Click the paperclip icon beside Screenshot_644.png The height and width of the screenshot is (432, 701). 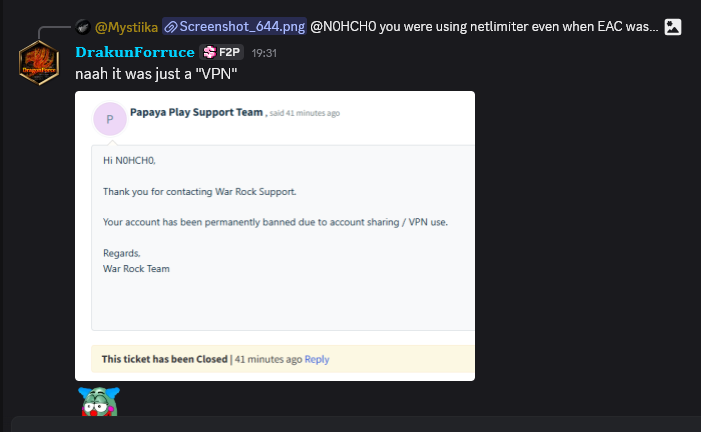[x=170, y=27]
